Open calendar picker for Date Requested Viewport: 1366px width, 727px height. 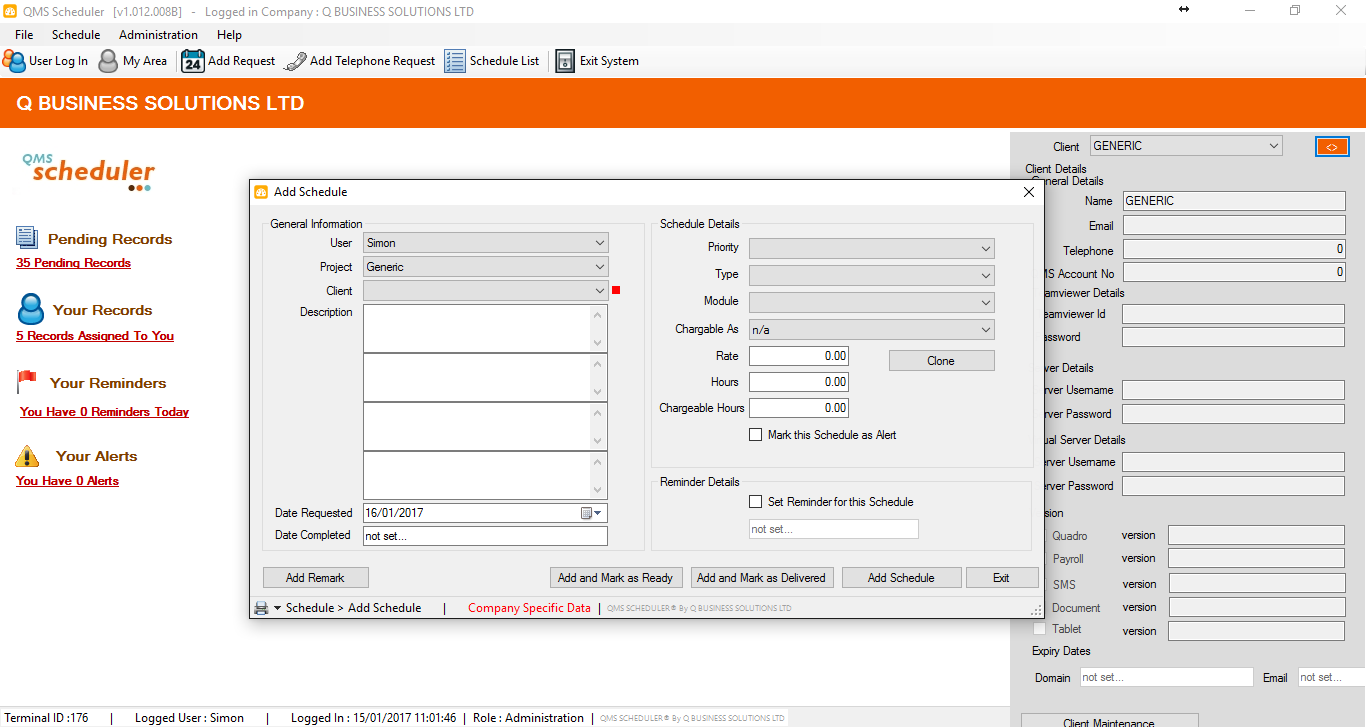click(x=593, y=513)
